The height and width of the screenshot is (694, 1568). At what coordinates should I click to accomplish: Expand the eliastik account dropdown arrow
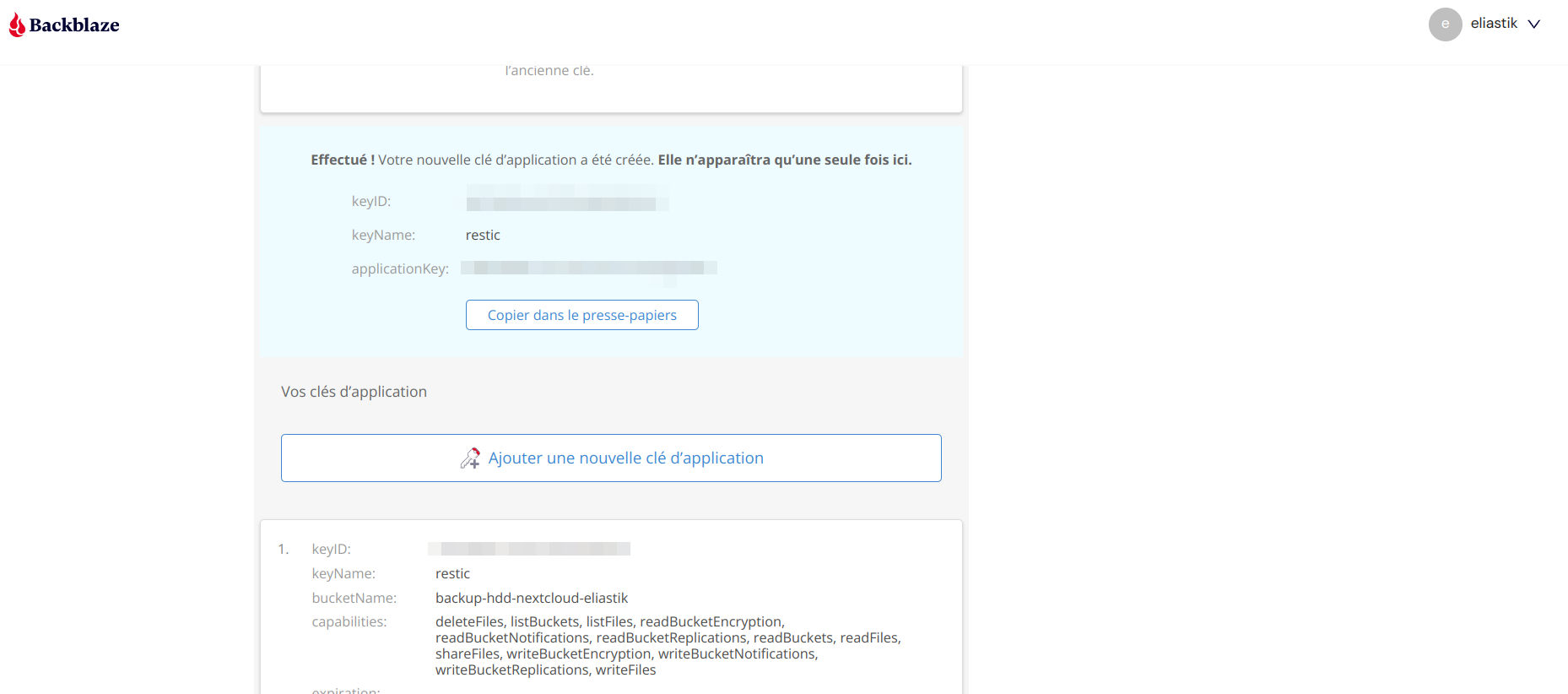[x=1534, y=24]
